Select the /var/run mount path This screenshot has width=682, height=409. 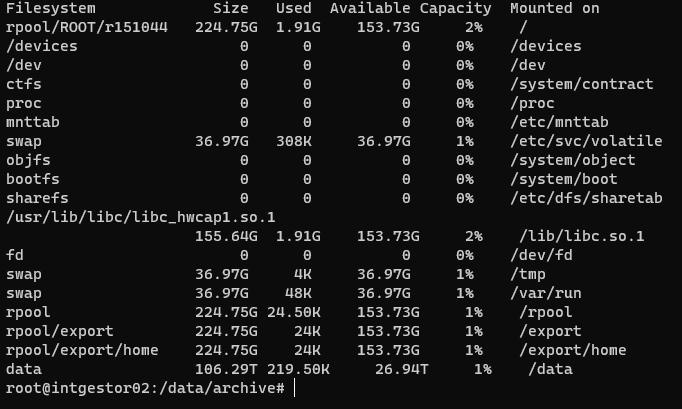[x=545, y=294]
